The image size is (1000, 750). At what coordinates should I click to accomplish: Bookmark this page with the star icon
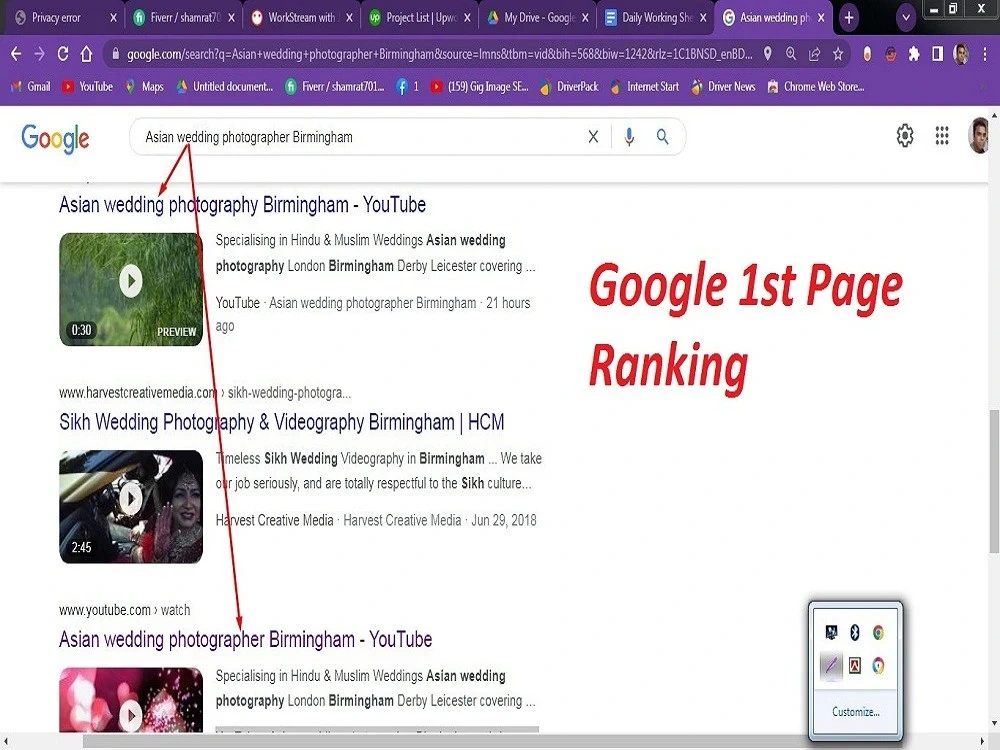coord(838,54)
